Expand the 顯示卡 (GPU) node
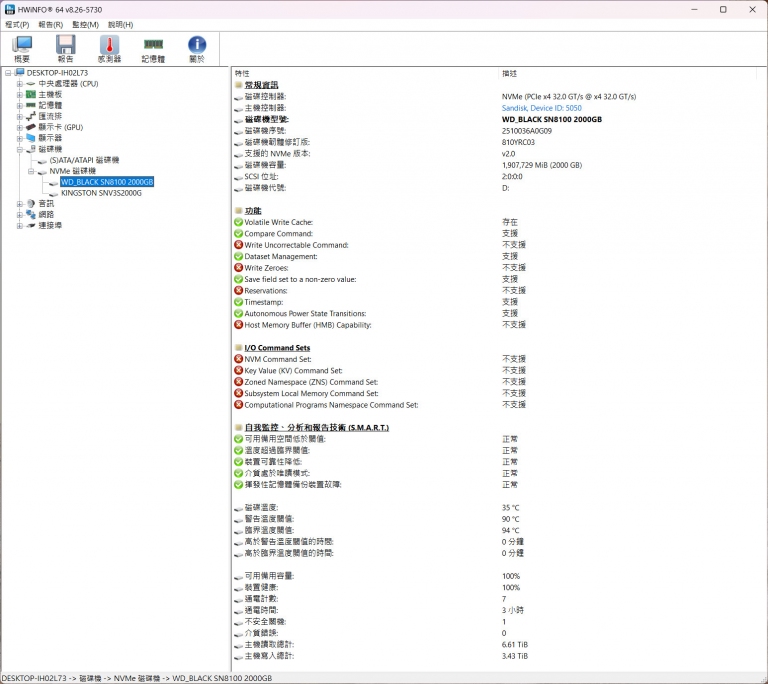 tap(20, 127)
